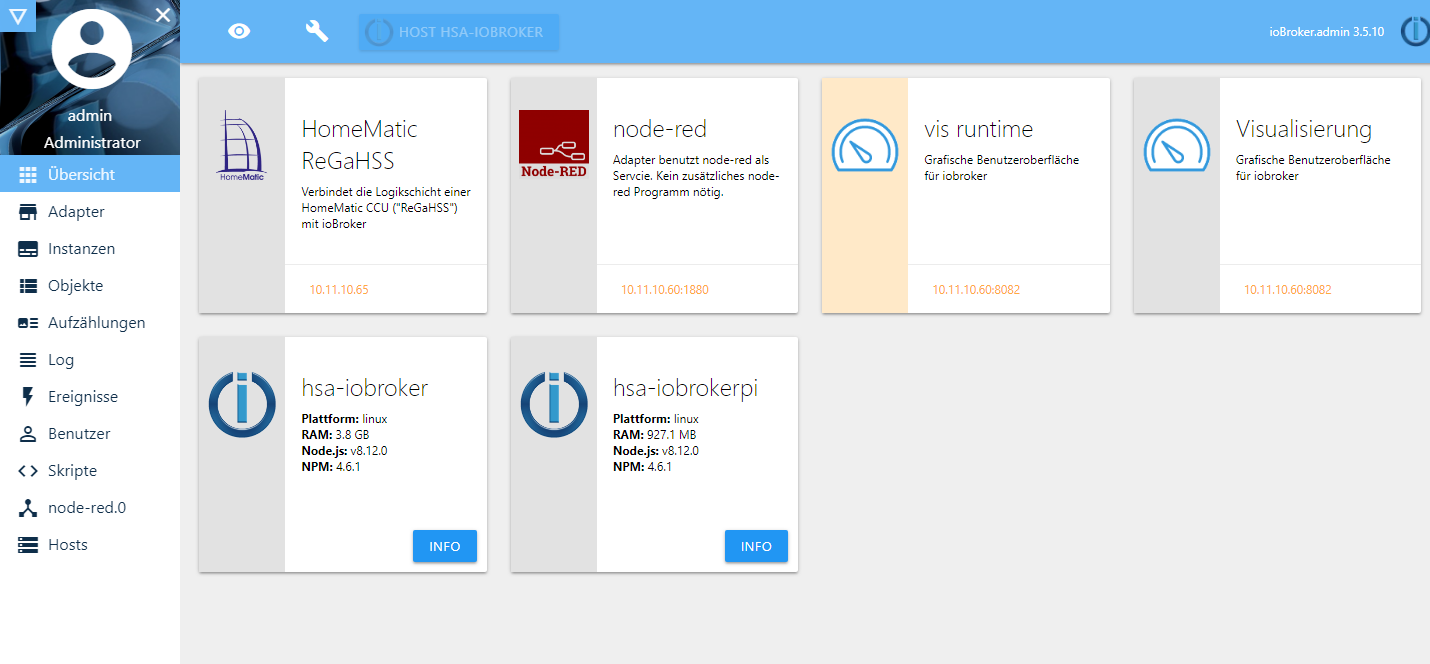Image resolution: width=1430 pixels, height=664 pixels.
Task: Click the Hosts server icon
Action: coord(28,545)
